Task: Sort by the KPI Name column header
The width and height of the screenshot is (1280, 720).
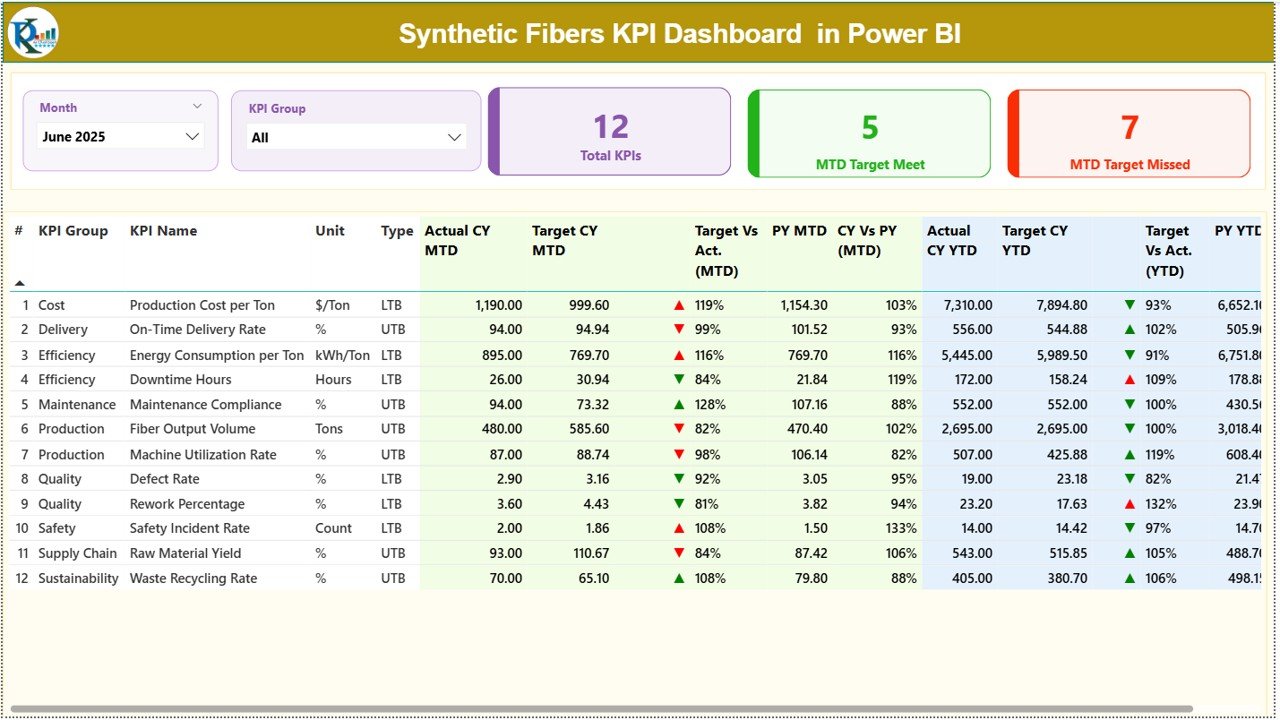Action: pyautogui.click(x=163, y=231)
